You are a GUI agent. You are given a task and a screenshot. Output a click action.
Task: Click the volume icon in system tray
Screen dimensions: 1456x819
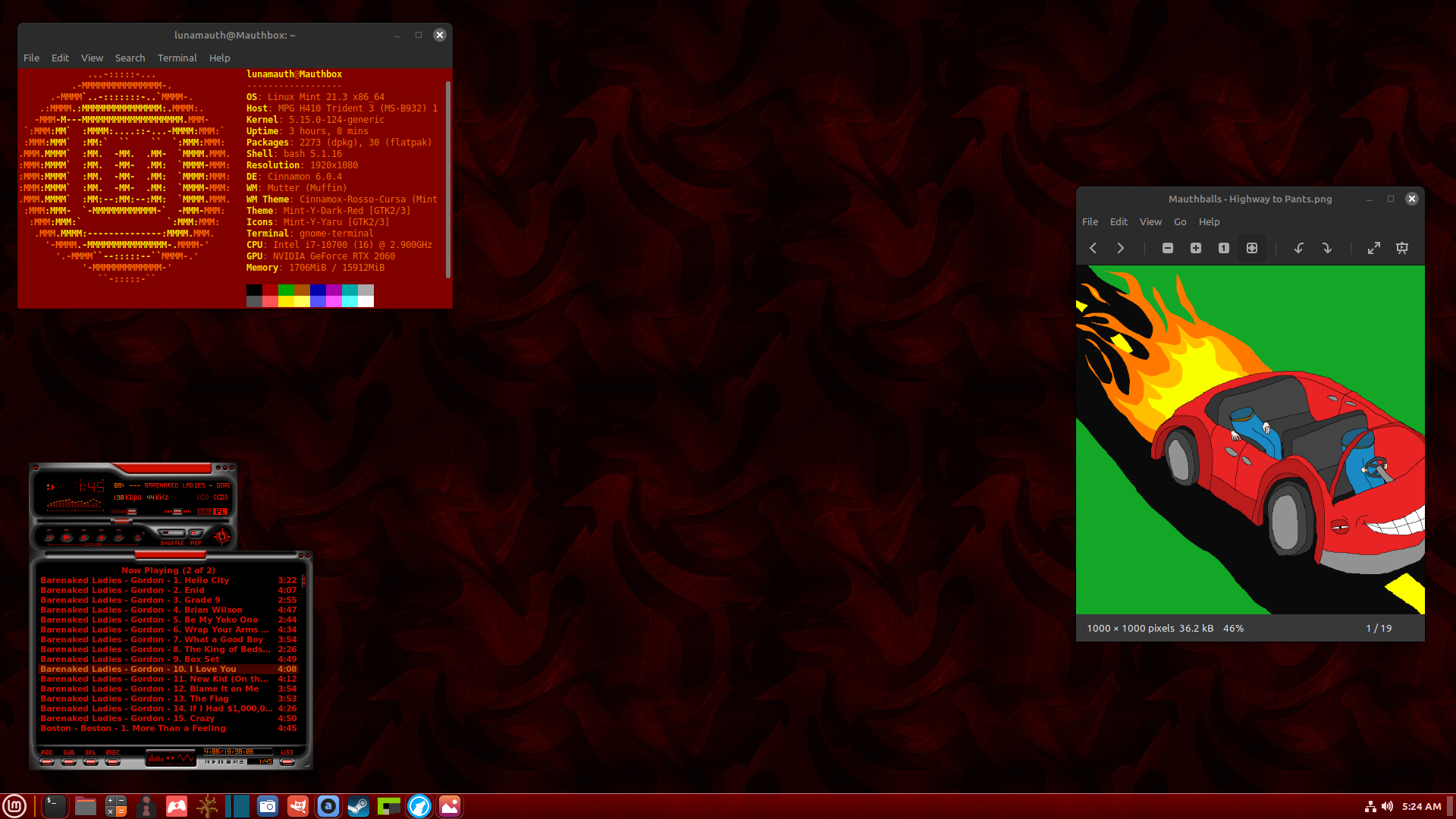[x=1387, y=806]
